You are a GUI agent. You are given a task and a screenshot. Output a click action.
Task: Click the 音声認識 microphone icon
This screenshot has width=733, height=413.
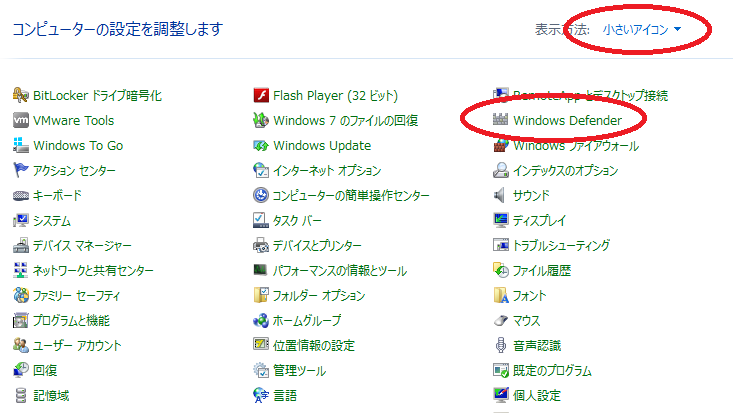(501, 346)
